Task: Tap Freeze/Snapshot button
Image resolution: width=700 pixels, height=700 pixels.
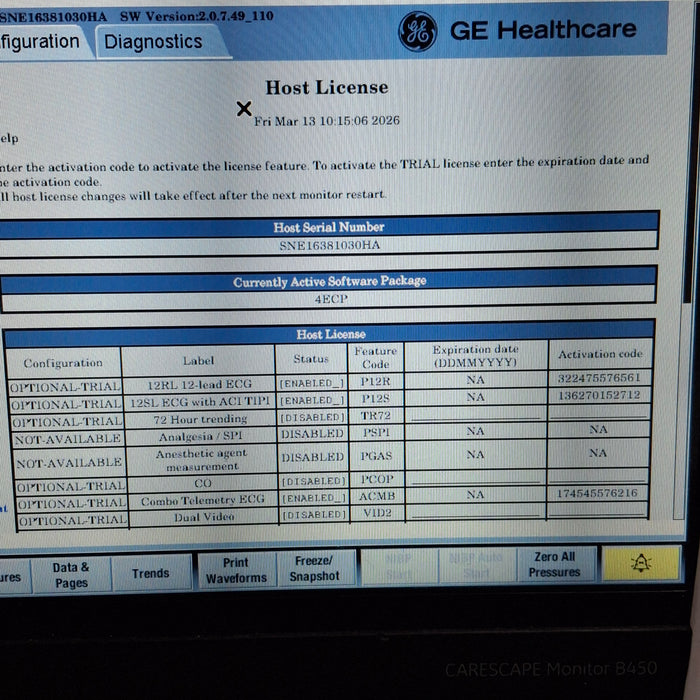Action: tap(315, 568)
